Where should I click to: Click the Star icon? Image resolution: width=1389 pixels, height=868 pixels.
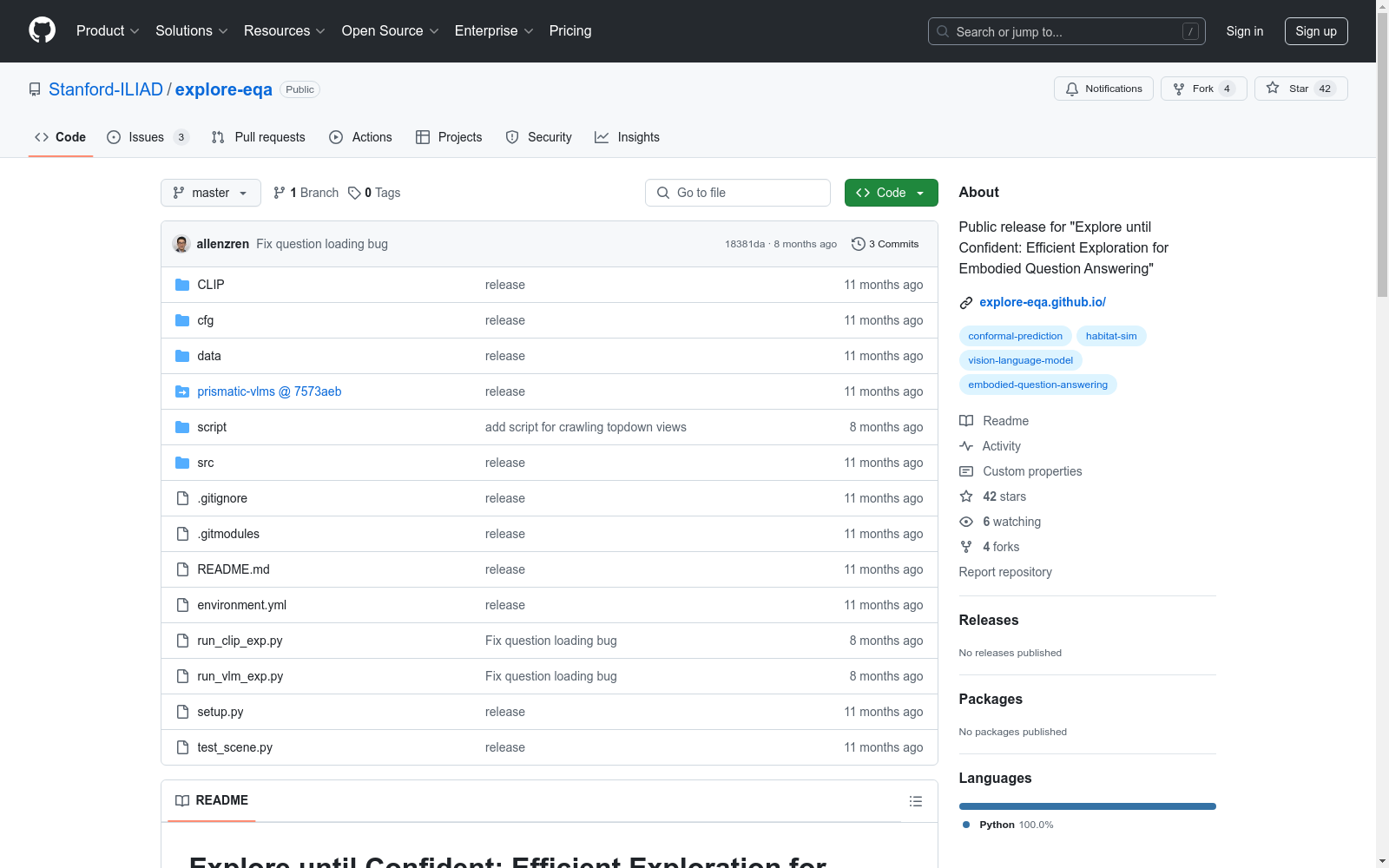1273,88
